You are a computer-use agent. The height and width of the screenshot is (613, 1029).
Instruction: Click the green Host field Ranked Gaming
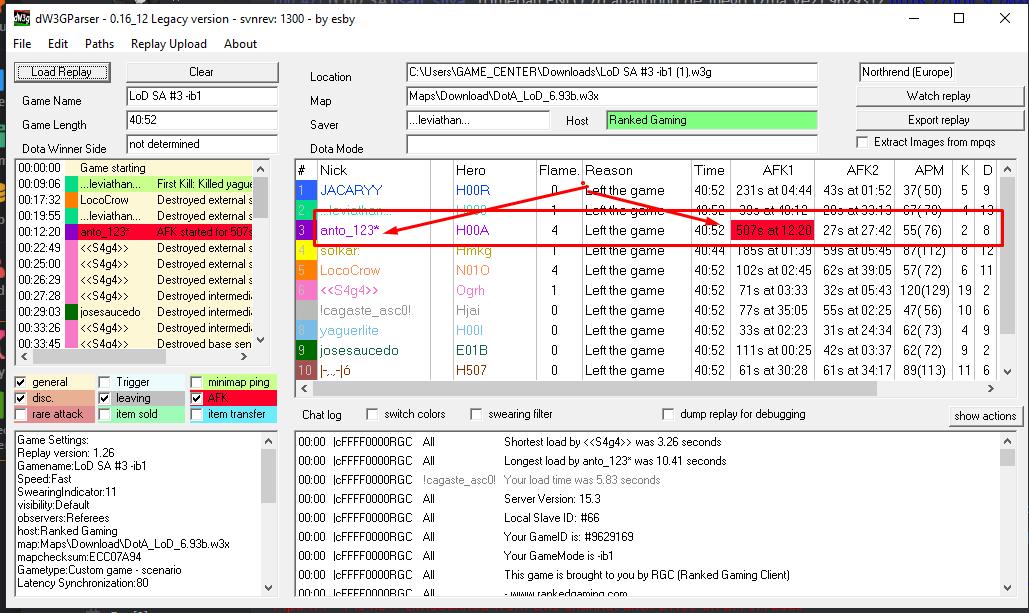coord(712,120)
